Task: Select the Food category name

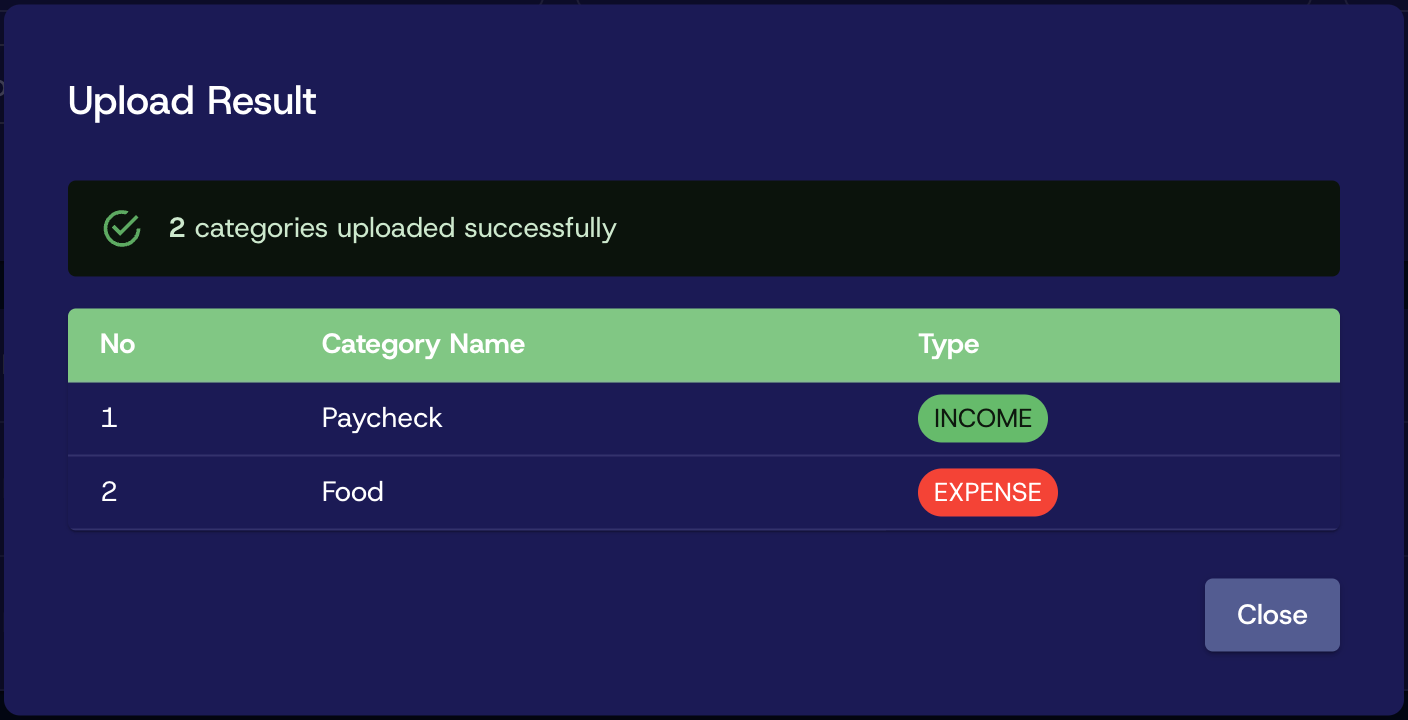Action: 353,492
